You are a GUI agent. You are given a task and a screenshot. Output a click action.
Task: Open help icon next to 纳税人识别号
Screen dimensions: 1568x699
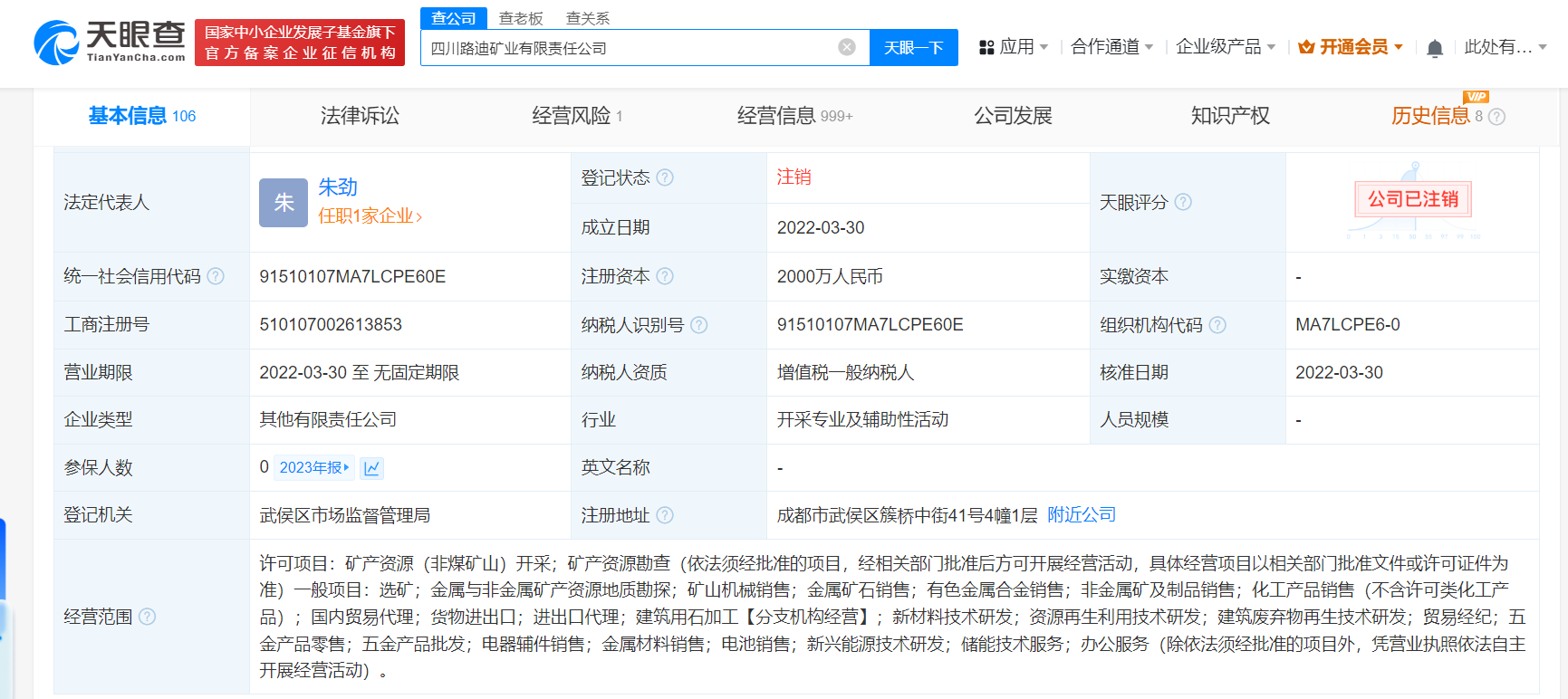coord(698,324)
